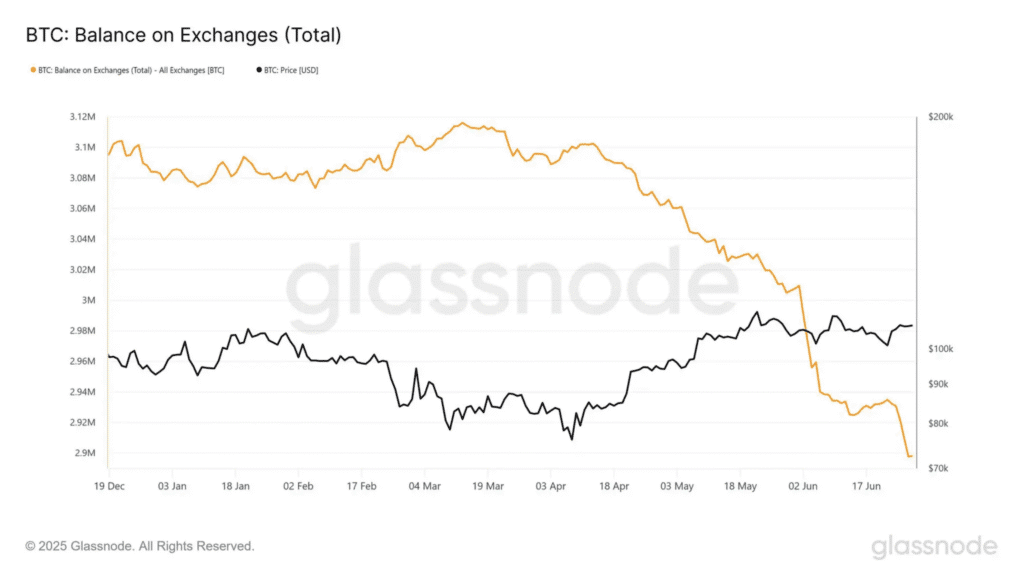The height and width of the screenshot is (576, 1024).
Task: Click the Glassnode logo in bottom corner
Action: tap(934, 546)
